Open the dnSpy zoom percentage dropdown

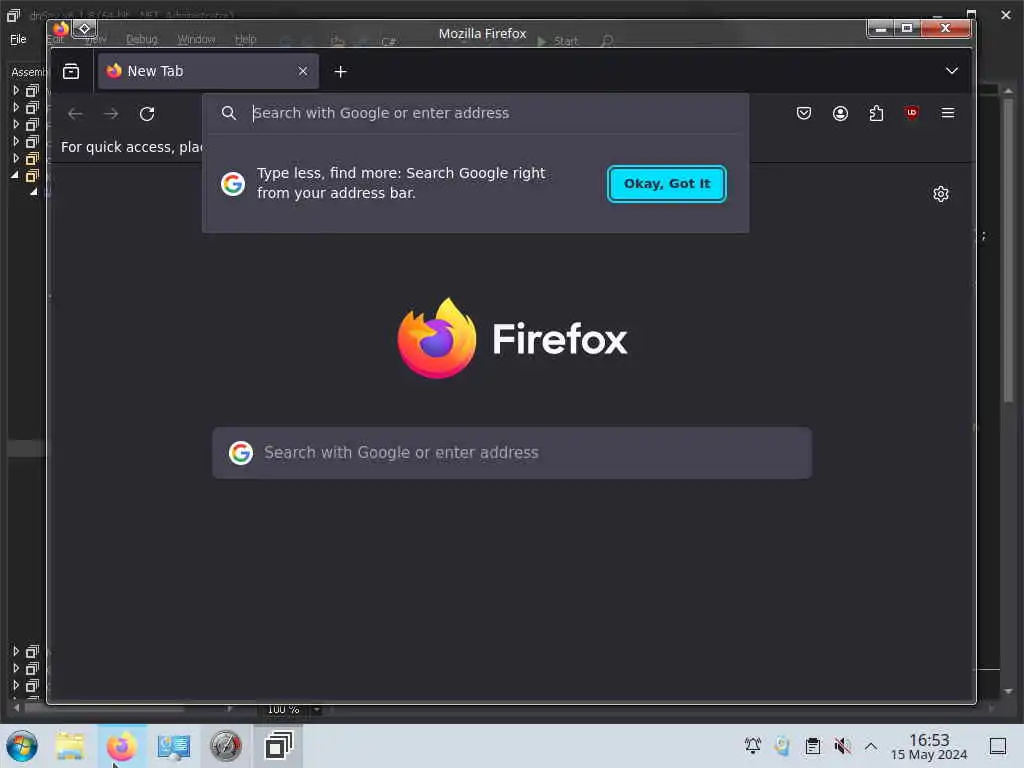coord(317,709)
